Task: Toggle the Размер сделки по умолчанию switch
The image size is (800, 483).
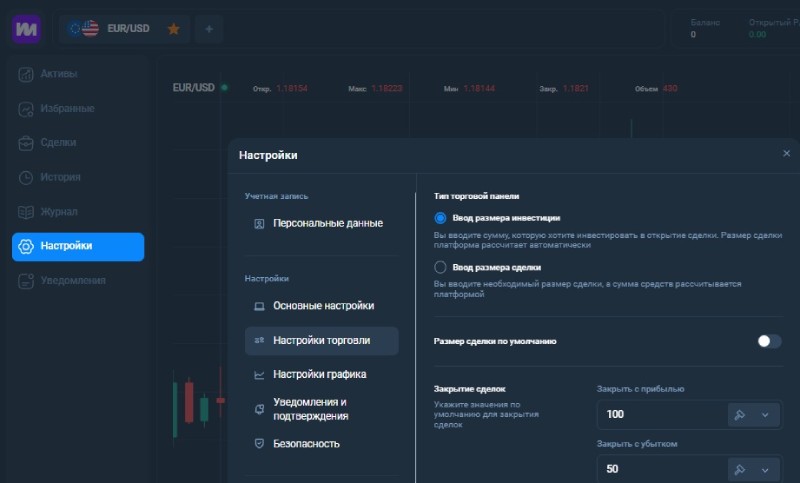Action: (768, 341)
